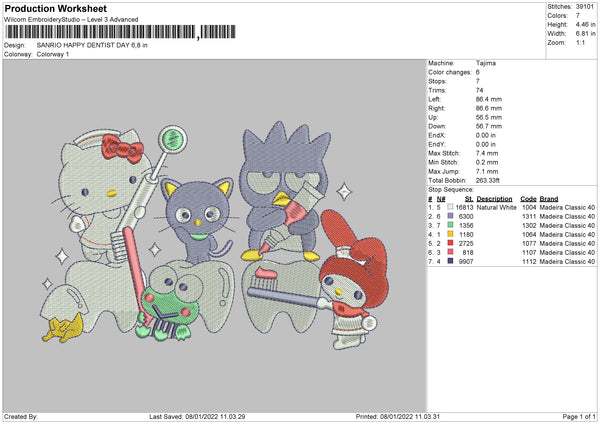Image resolution: width=600 pixels, height=424 pixels.
Task: Click the trims value '74'
Action: [479, 90]
